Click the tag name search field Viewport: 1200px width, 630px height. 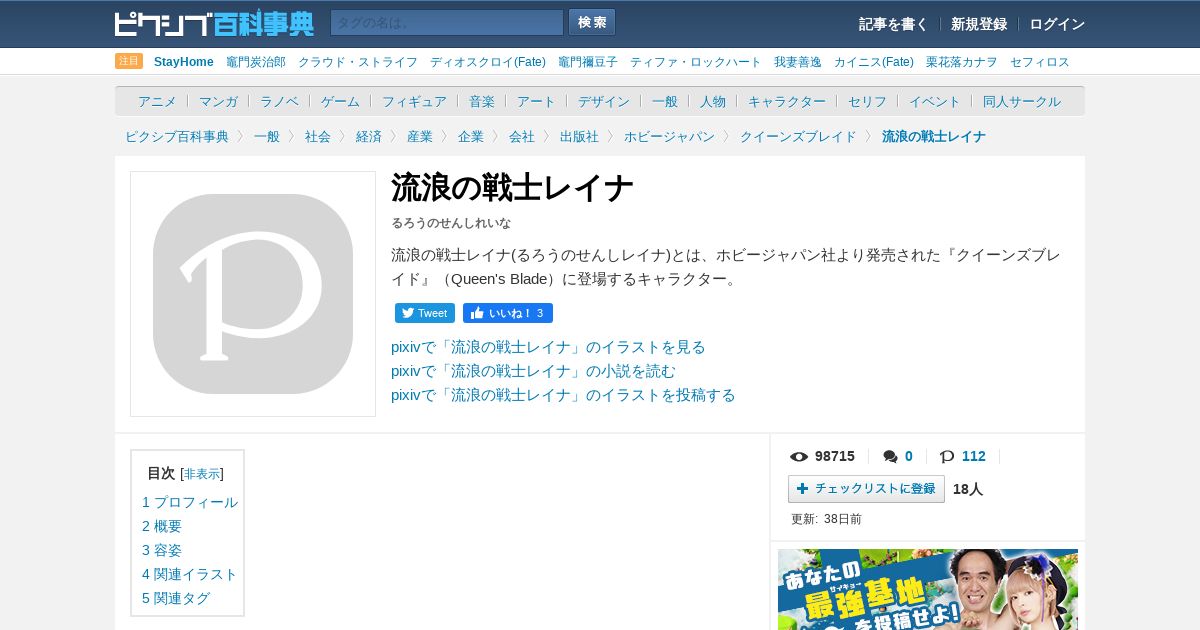[x=447, y=22]
